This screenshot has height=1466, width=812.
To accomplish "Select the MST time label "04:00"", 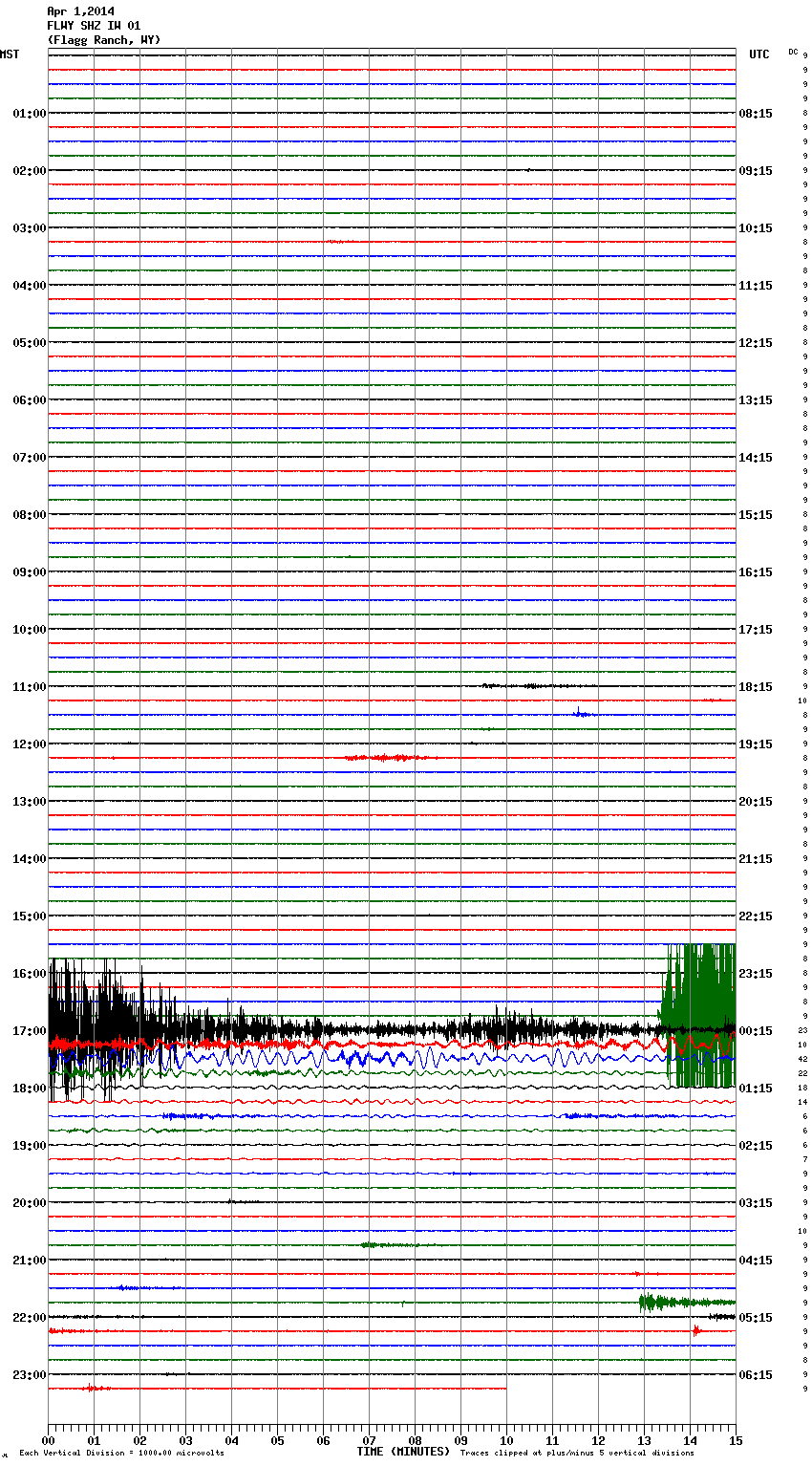I will point(29,286).
